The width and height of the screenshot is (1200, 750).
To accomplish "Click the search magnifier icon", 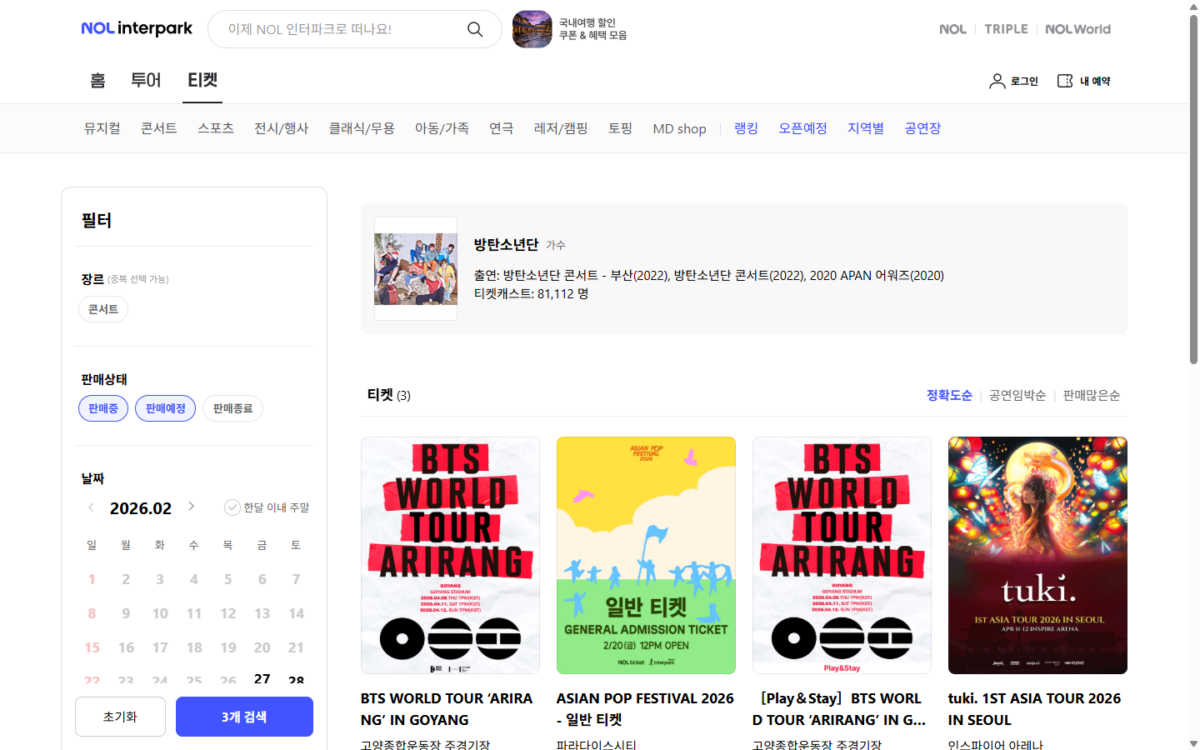I will pos(474,29).
